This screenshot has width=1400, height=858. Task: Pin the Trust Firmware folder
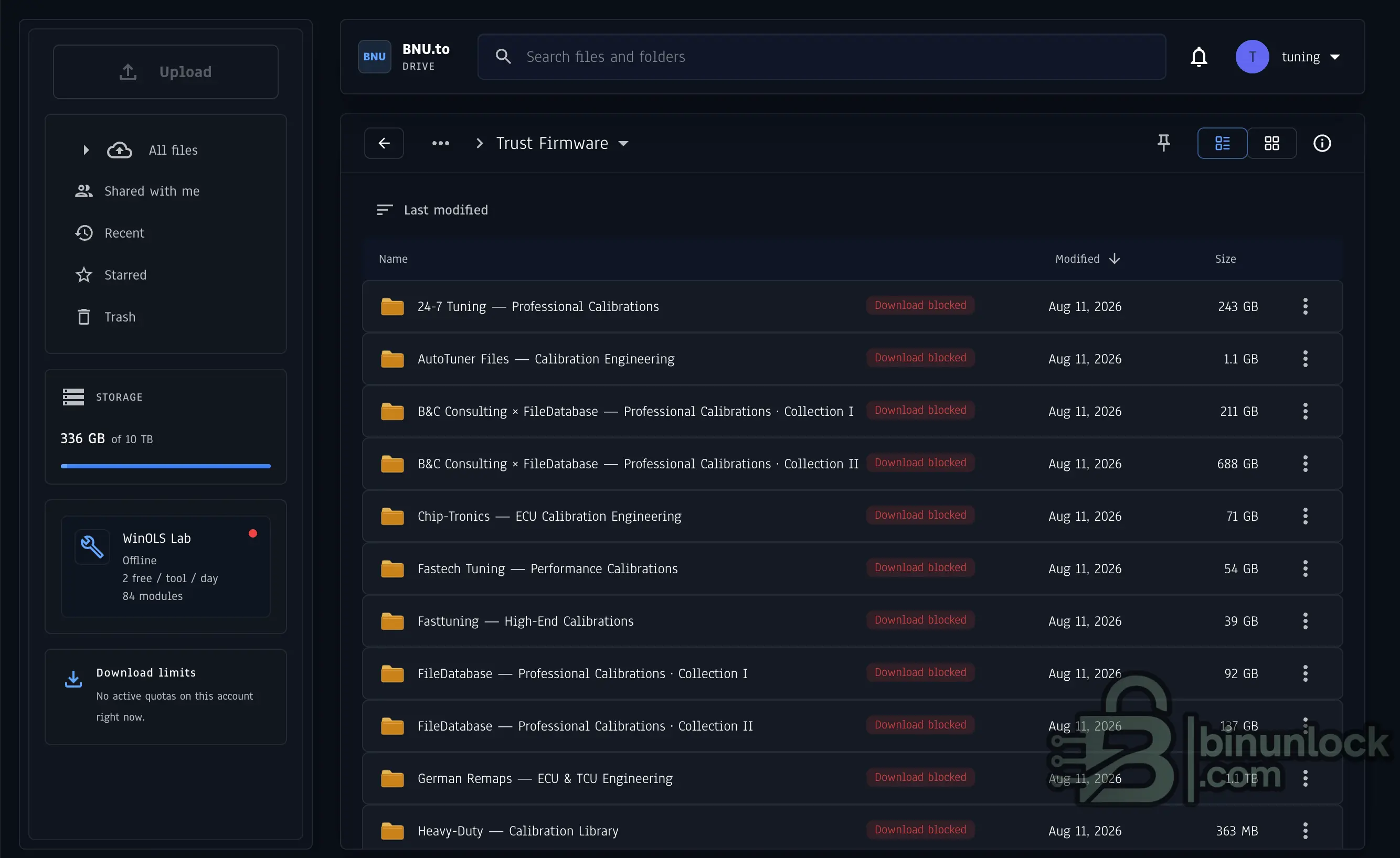coord(1164,143)
